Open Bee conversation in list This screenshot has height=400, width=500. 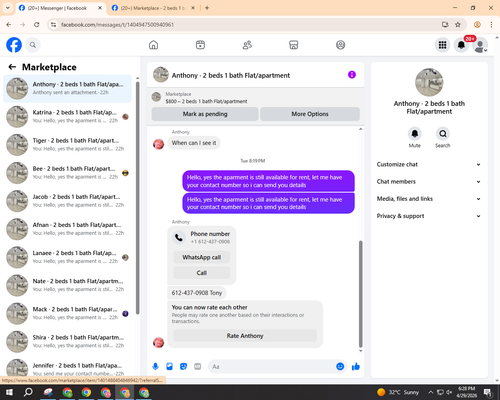click(67, 173)
